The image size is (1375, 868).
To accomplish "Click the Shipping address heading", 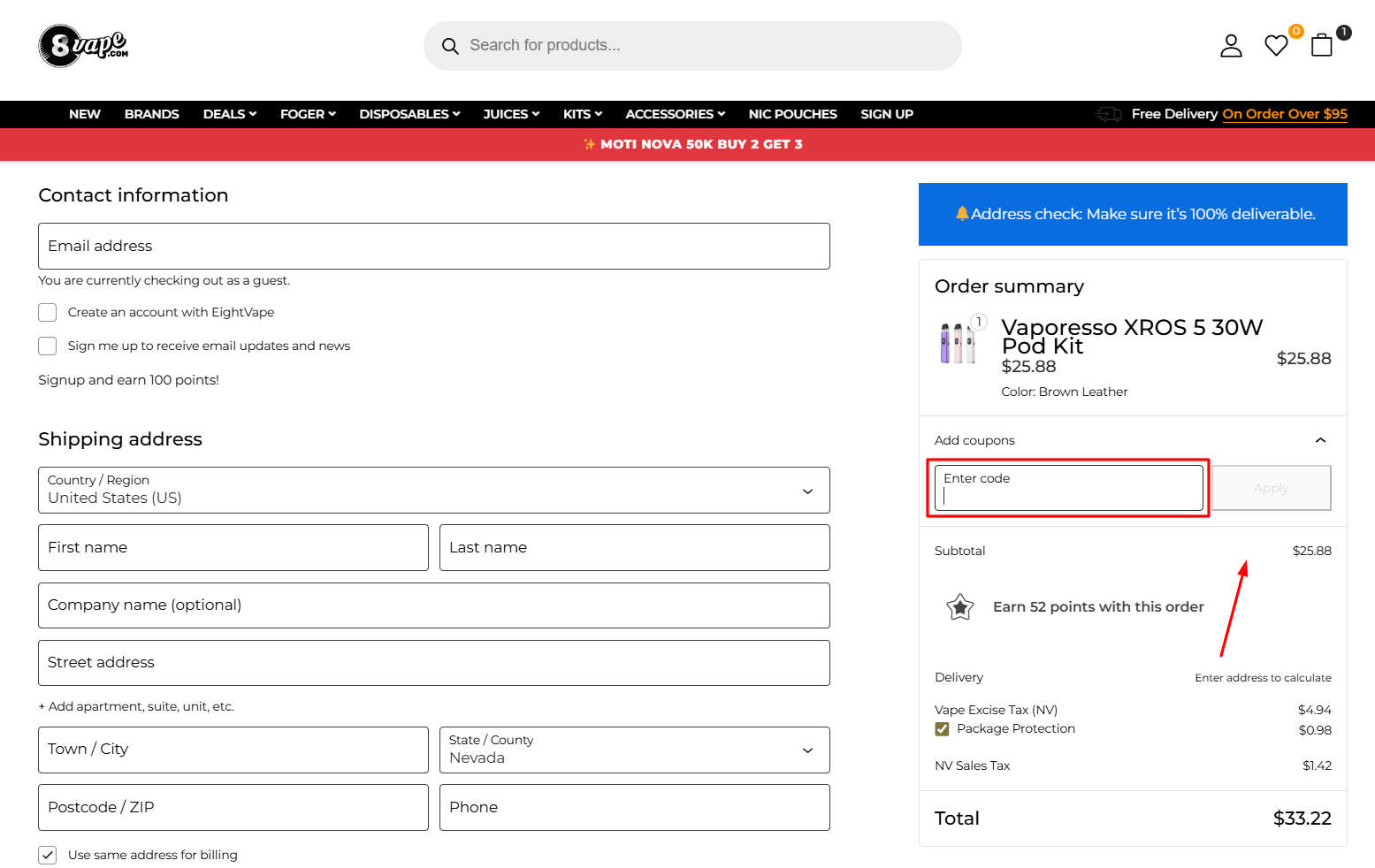I will pos(120,439).
